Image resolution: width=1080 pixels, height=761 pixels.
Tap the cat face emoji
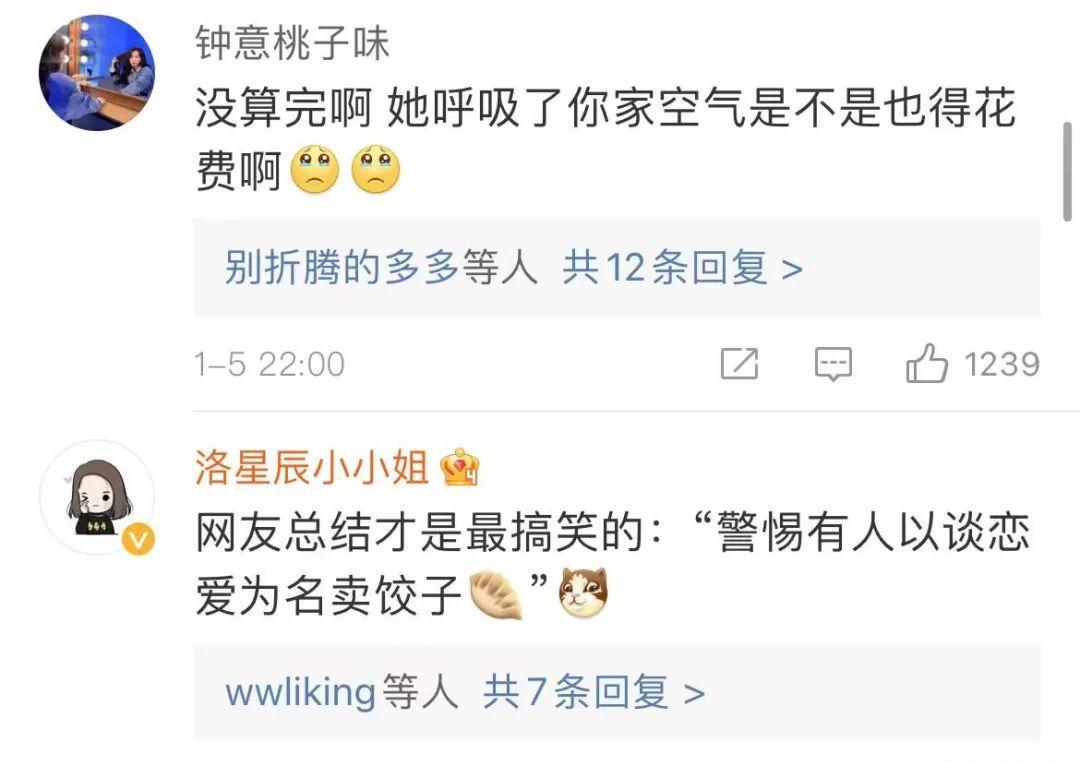click(x=583, y=592)
